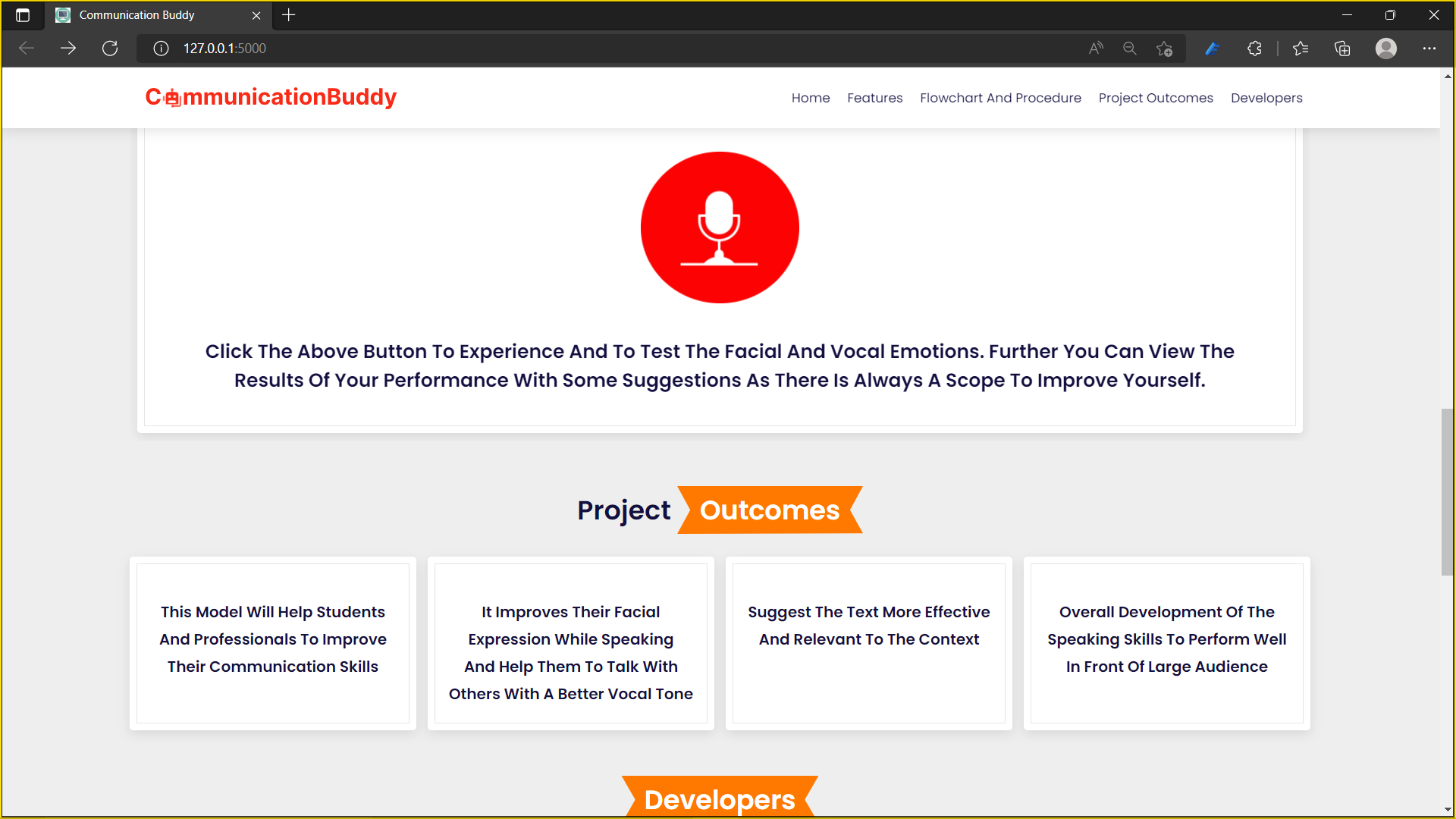Navigate to Flowchart And Procedure section
This screenshot has height=819, width=1456.
1000,98
